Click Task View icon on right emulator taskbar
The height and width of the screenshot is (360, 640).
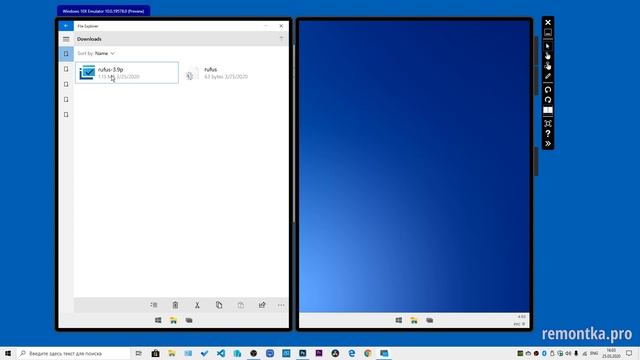pyautogui.click(x=429, y=320)
